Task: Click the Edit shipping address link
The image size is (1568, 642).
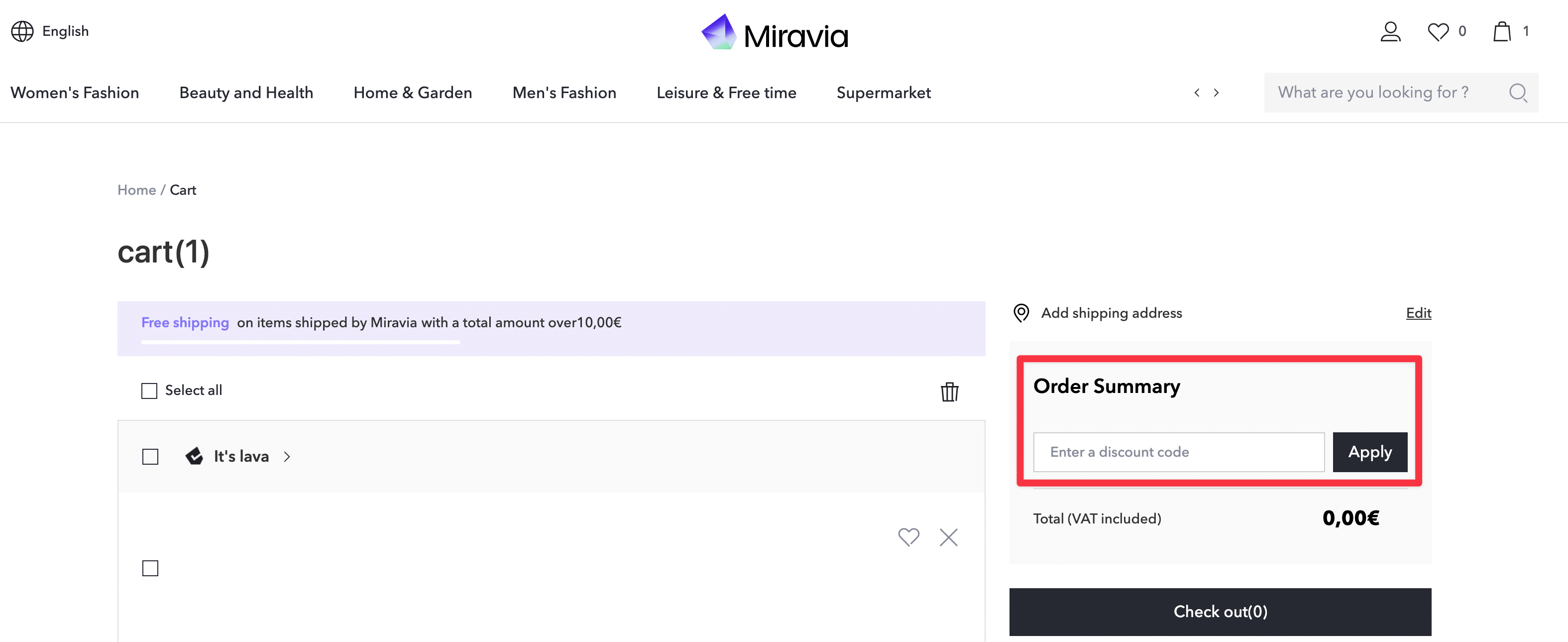Action: [x=1418, y=312]
